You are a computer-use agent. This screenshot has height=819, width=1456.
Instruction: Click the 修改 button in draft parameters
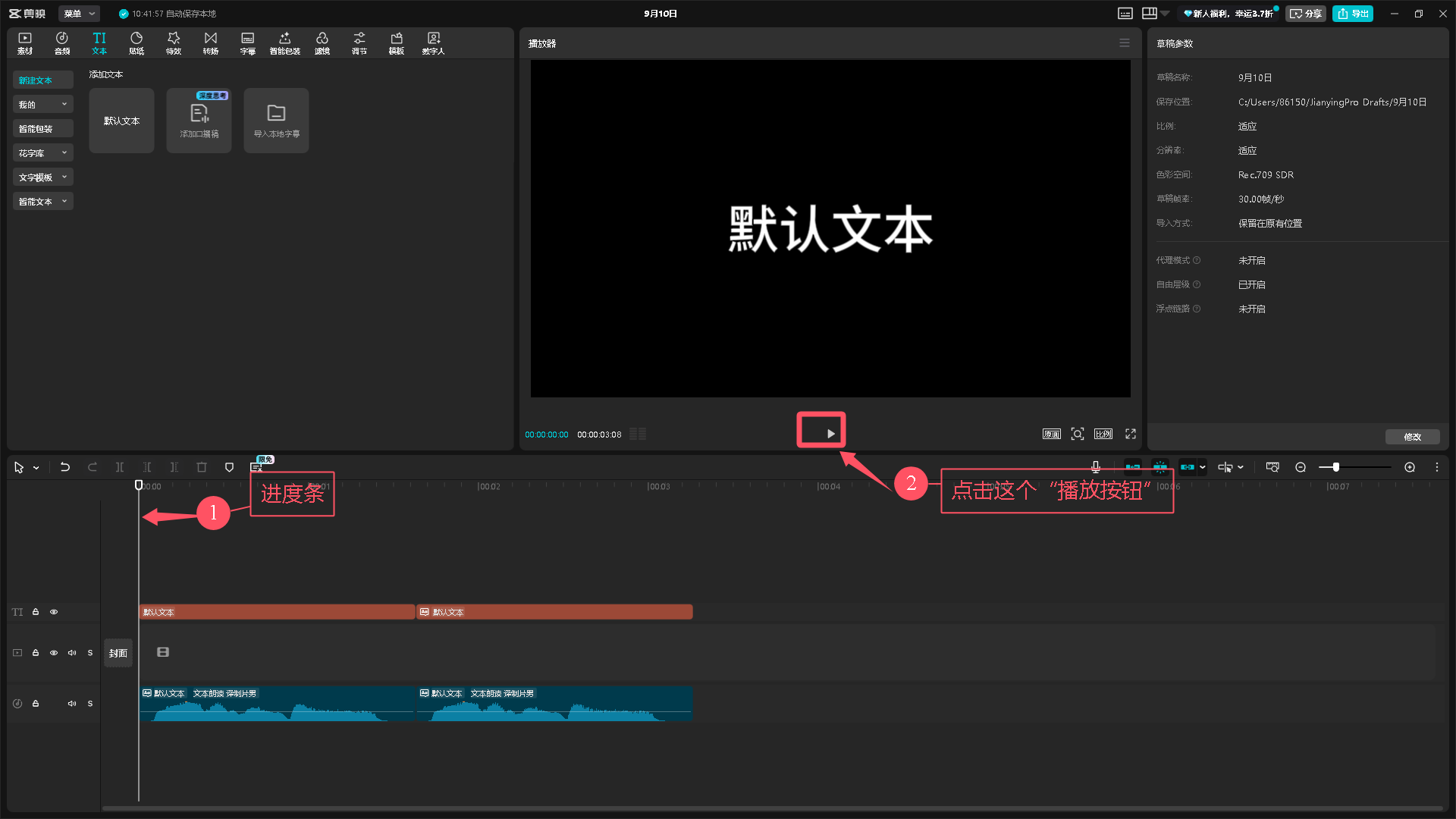pyautogui.click(x=1412, y=437)
